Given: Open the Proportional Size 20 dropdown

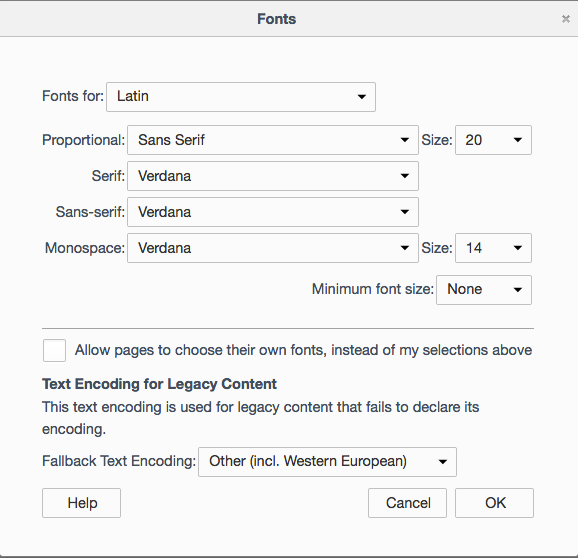Looking at the screenshot, I should (493, 140).
